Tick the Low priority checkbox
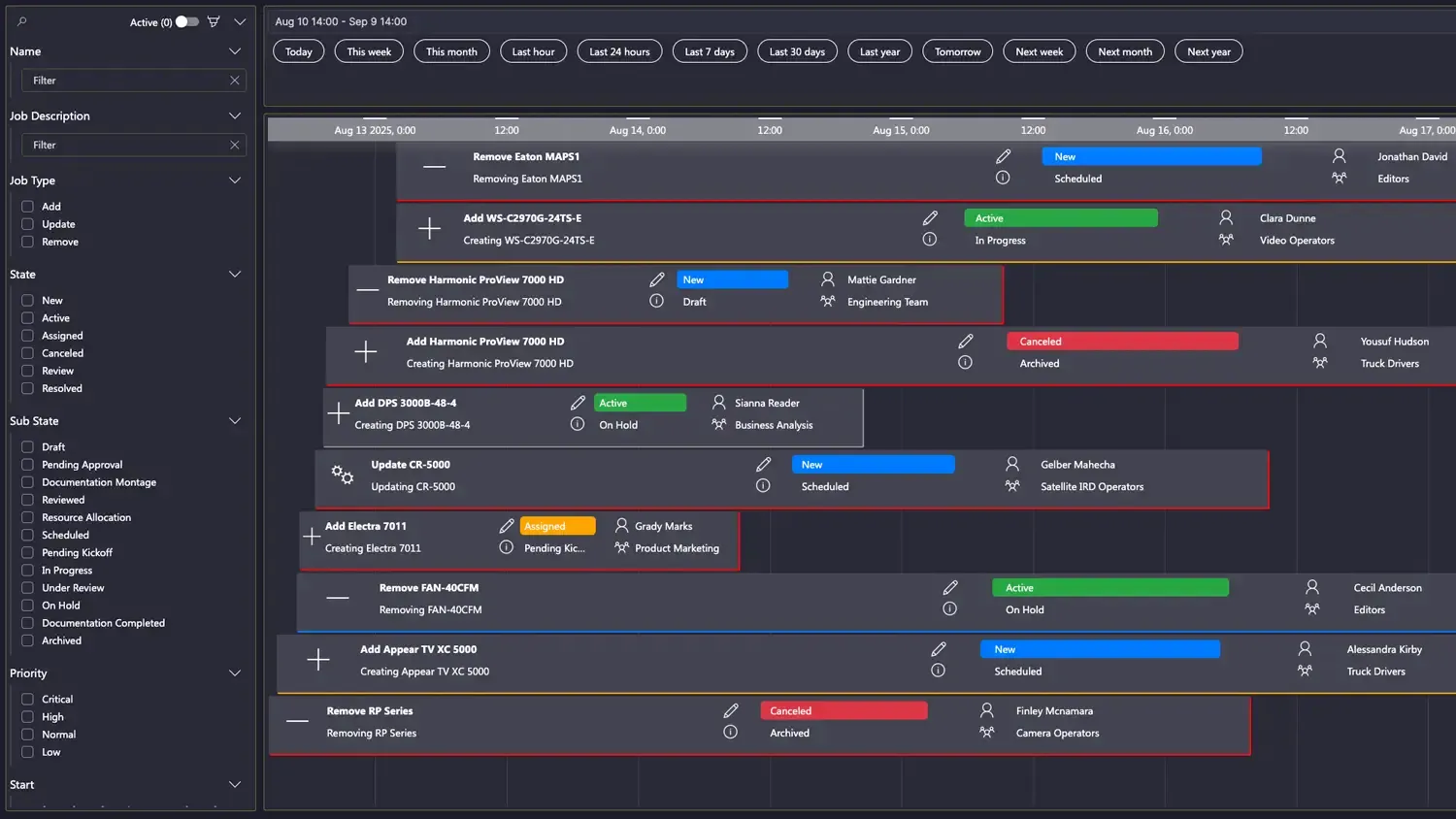 pos(27,752)
